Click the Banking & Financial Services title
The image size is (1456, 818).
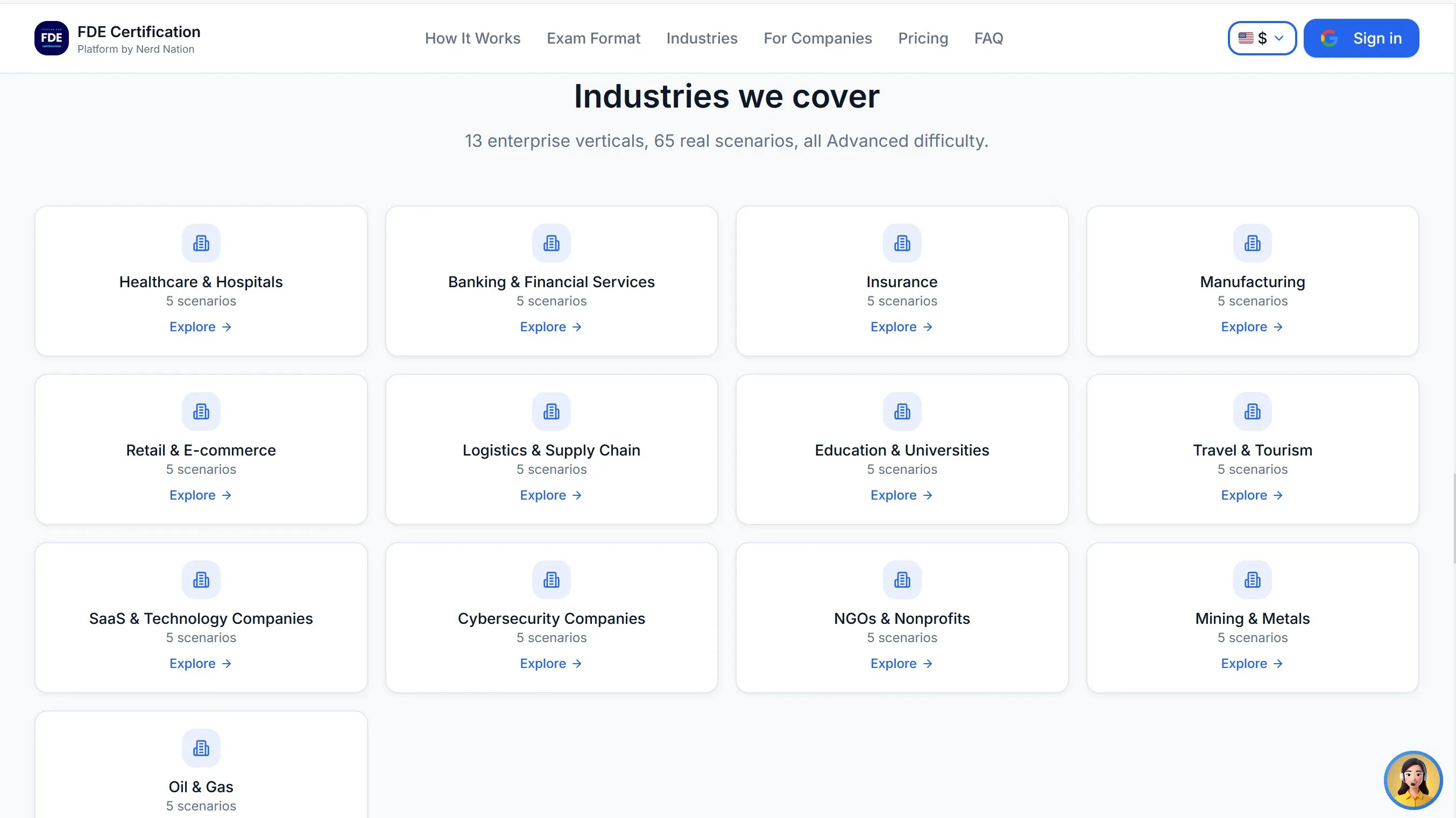(552, 282)
